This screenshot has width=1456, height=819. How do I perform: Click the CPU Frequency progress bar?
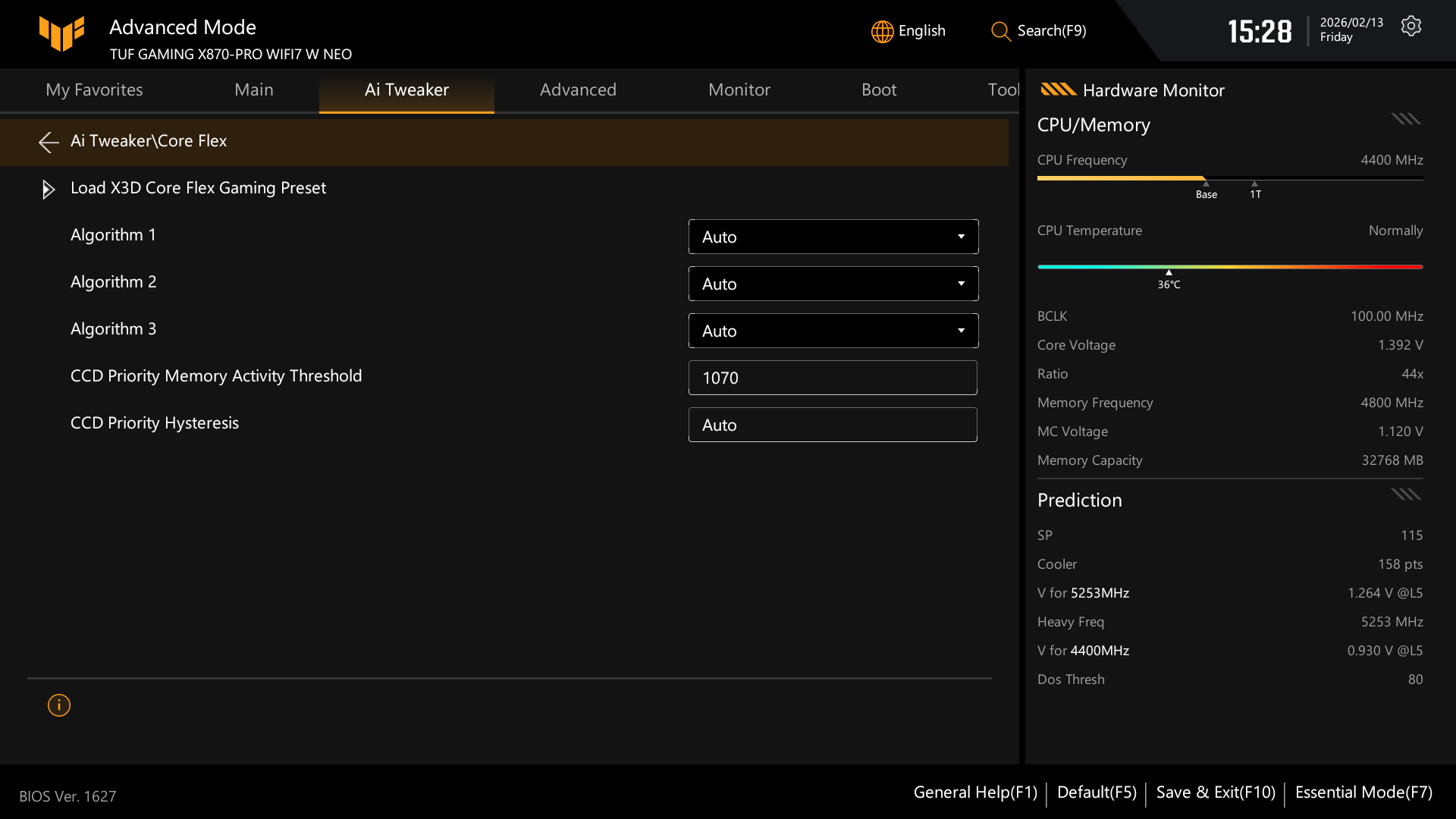(x=1229, y=179)
